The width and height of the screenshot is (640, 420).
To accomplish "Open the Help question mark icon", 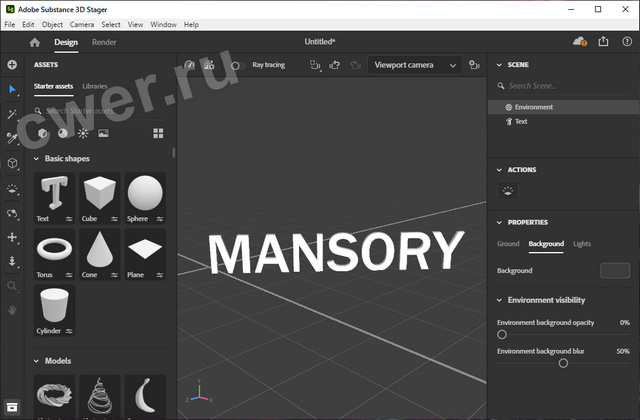I will tap(627, 42).
